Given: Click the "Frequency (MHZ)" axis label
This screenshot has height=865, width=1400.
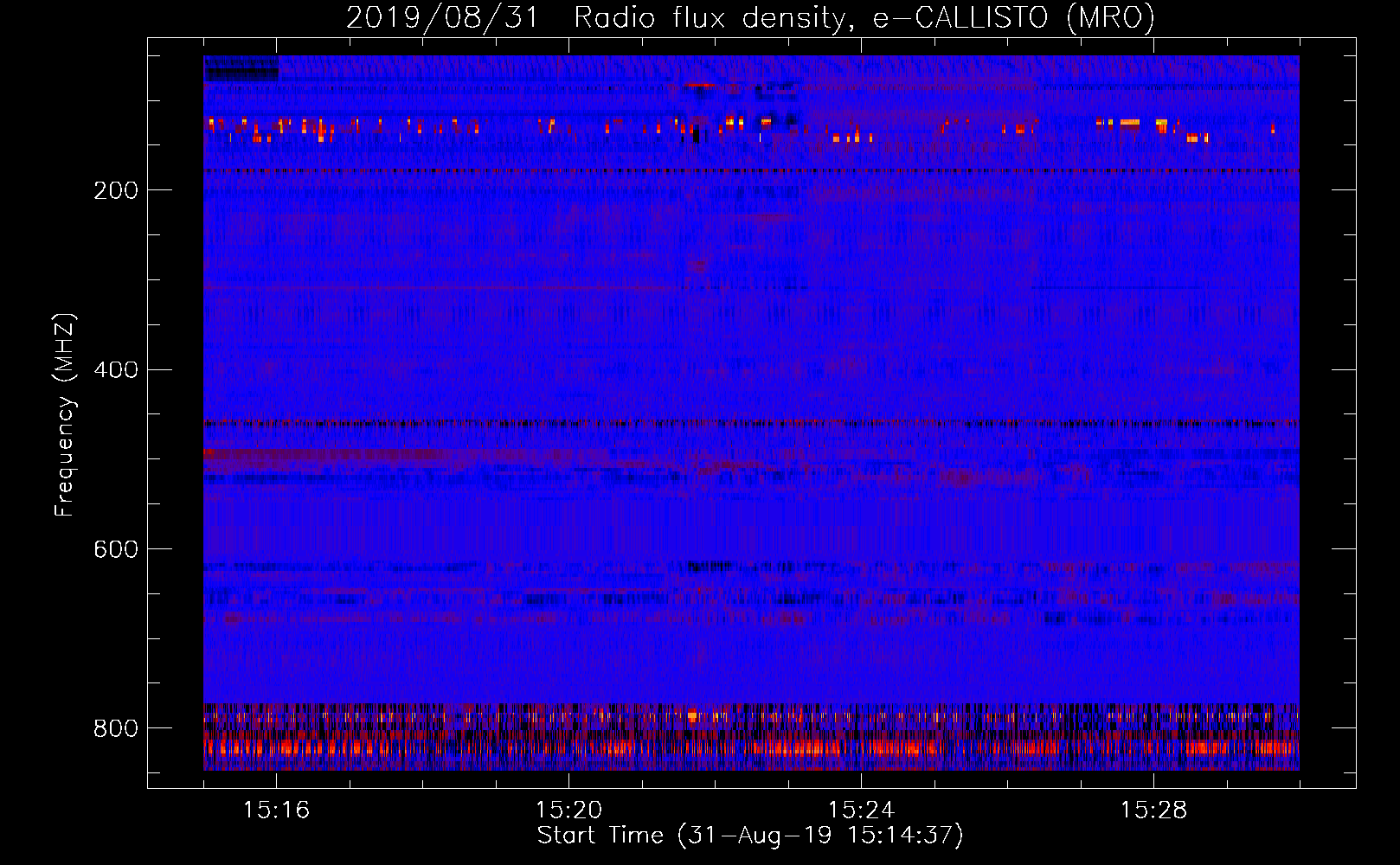Looking at the screenshot, I should coord(64,414).
